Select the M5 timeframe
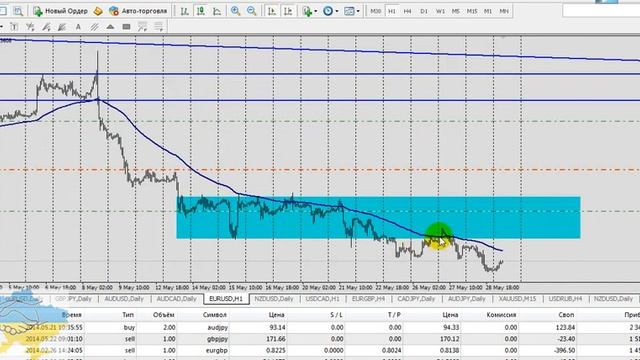Viewport: 640px width, 360px height. pos(456,11)
